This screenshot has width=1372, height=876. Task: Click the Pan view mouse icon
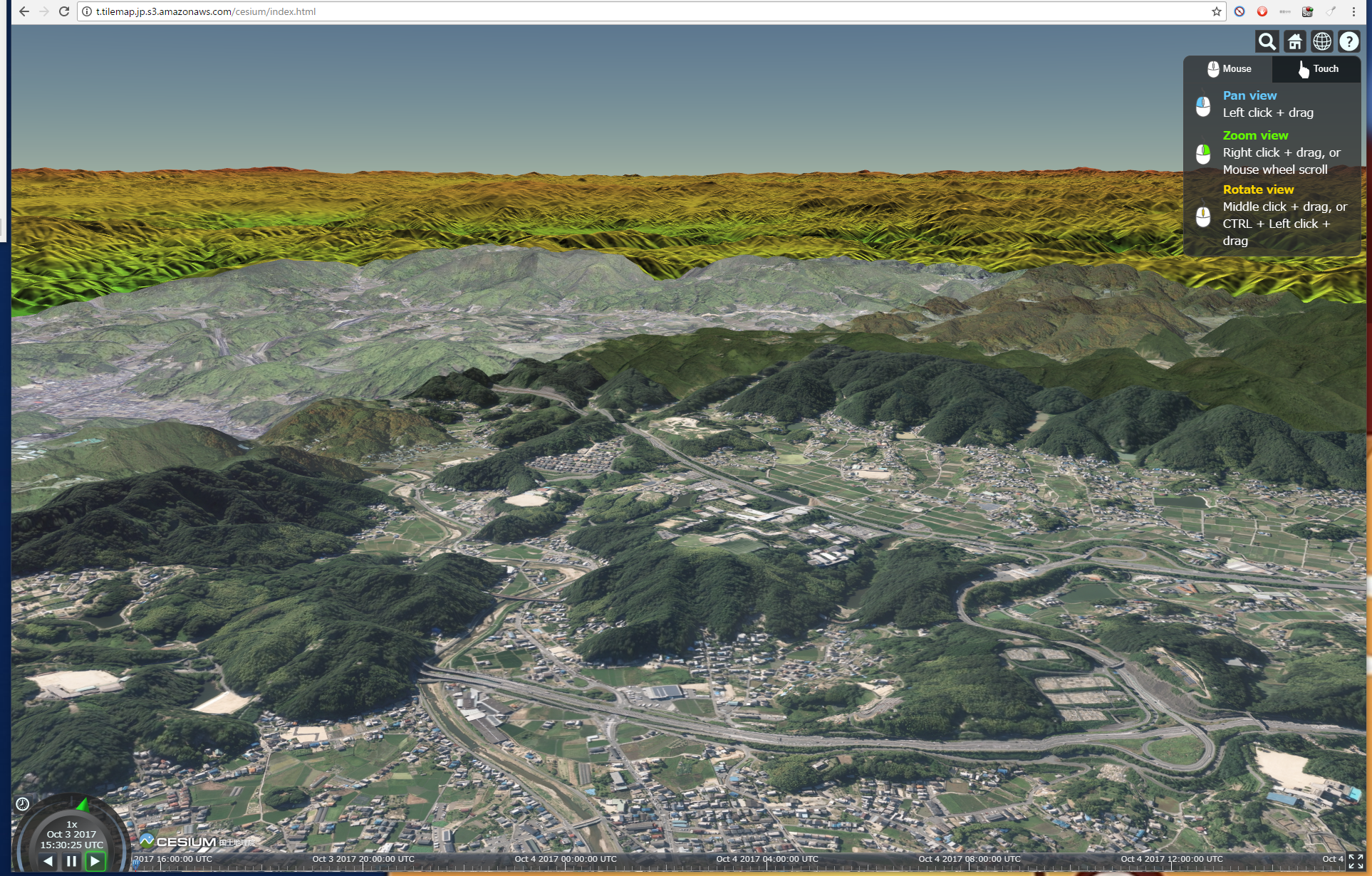click(x=1203, y=106)
